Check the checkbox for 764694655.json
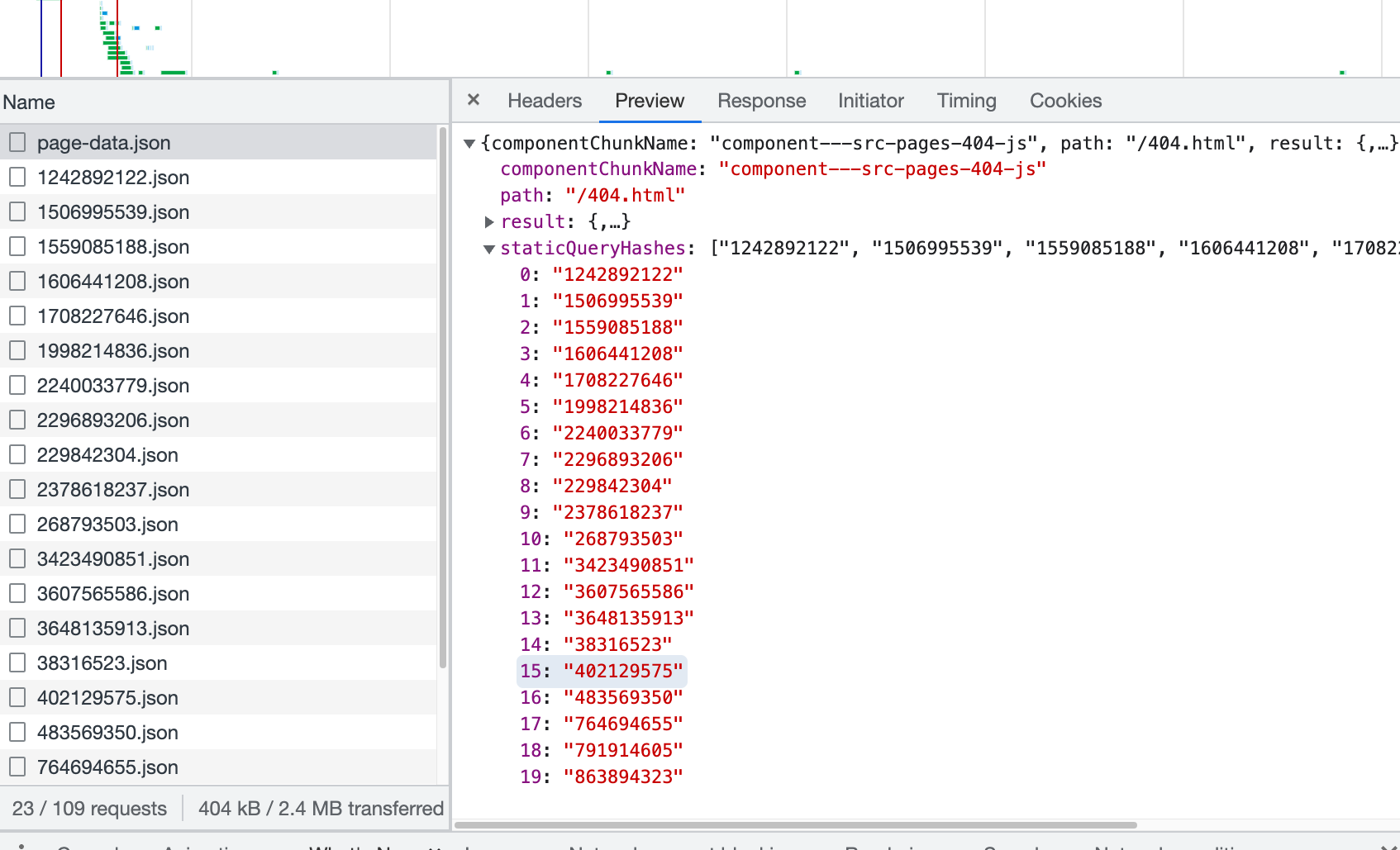This screenshot has width=1400, height=850. (x=17, y=766)
